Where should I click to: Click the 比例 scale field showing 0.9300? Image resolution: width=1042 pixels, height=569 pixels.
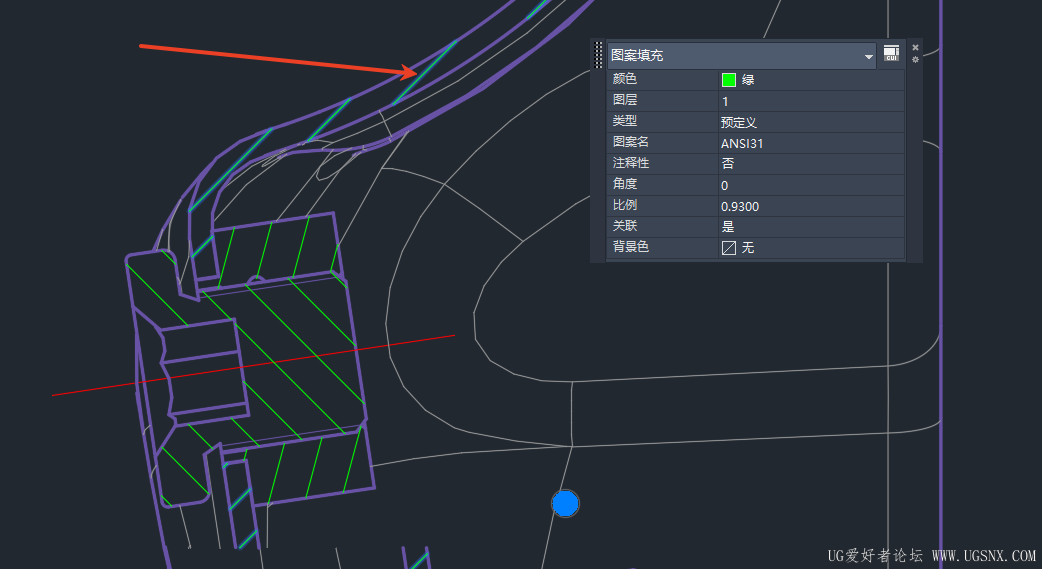[x=811, y=206]
